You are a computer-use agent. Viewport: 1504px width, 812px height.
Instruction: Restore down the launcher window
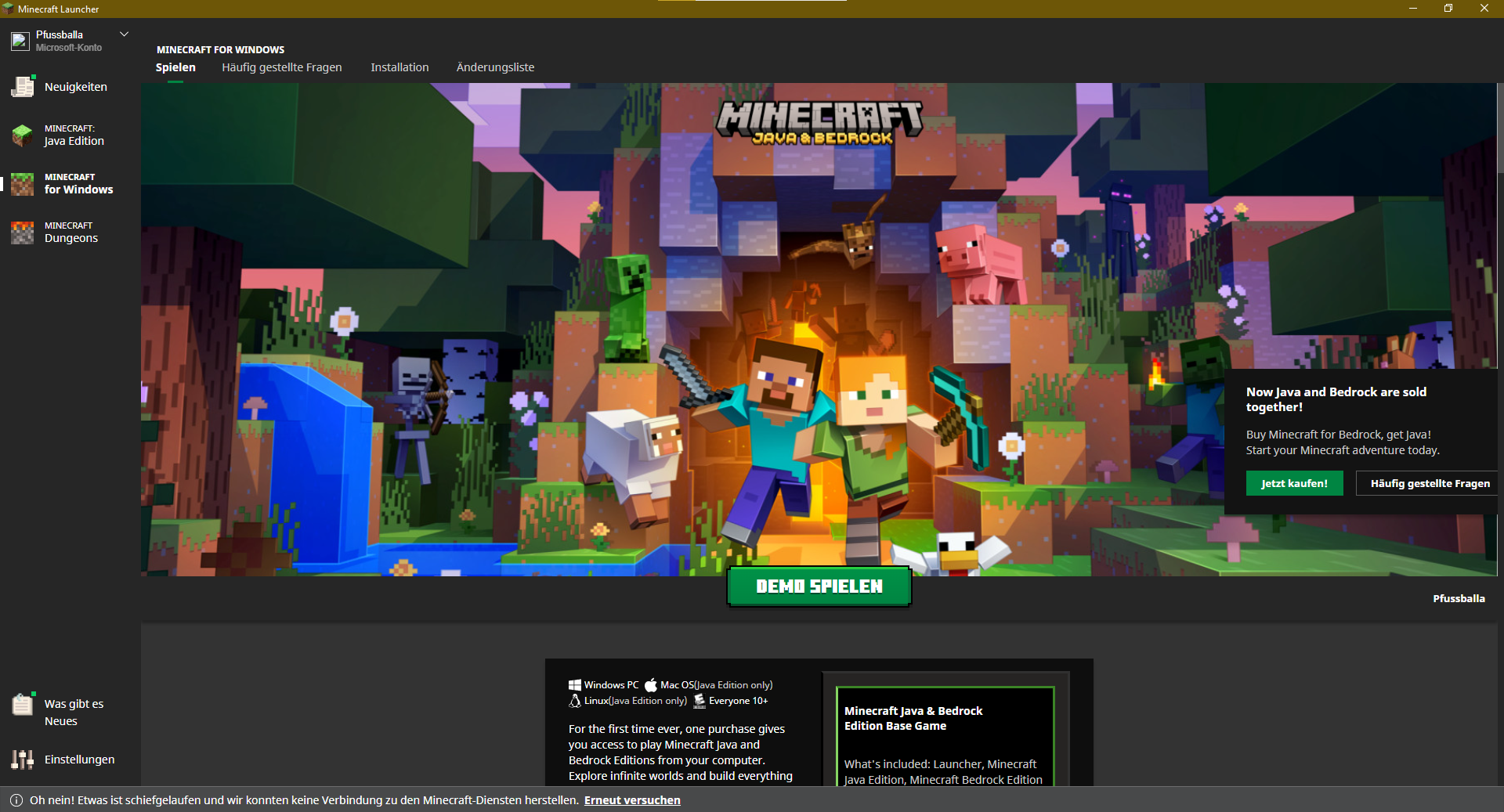coord(1448,9)
